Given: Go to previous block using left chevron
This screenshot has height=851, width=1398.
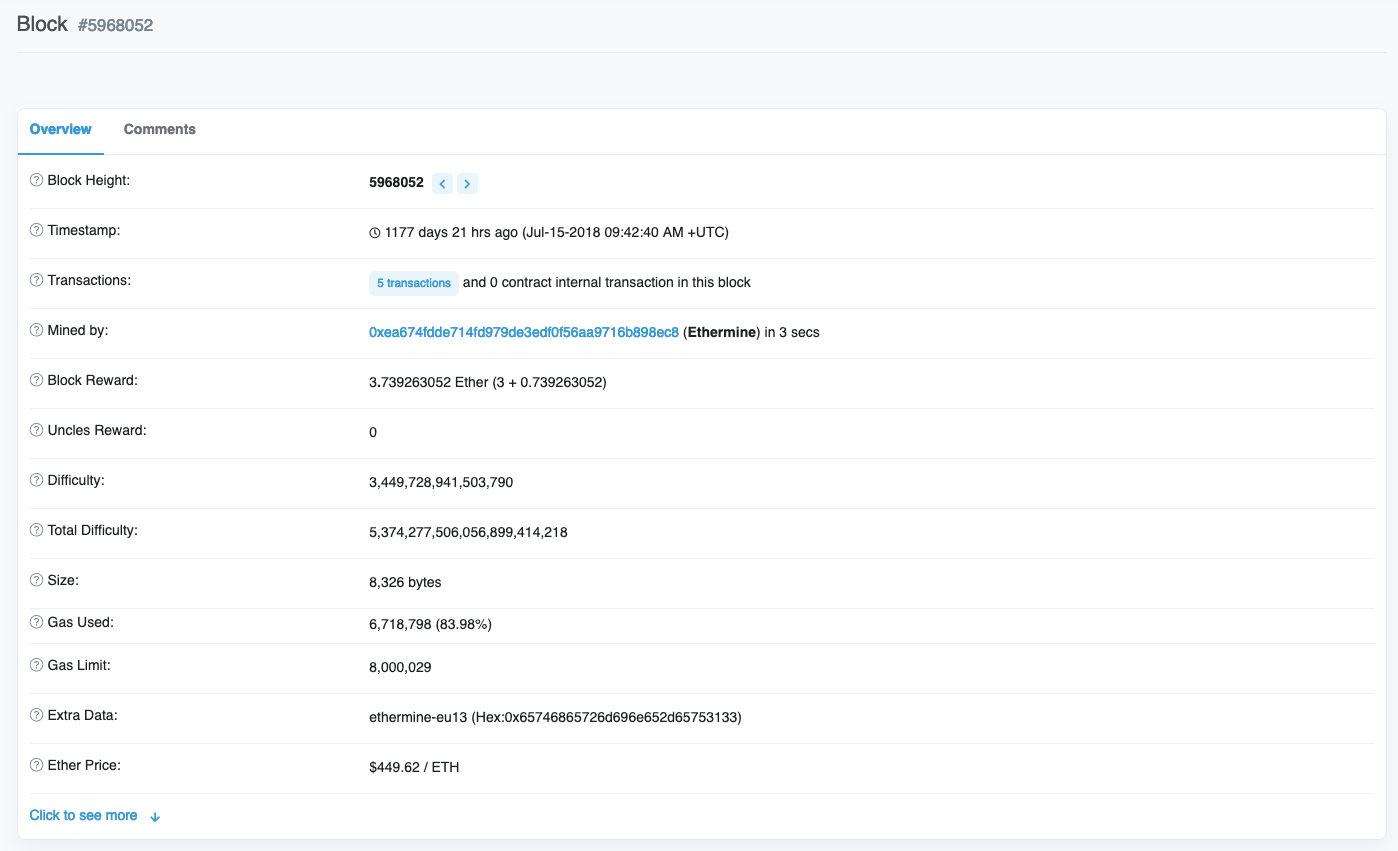Looking at the screenshot, I should coord(442,183).
